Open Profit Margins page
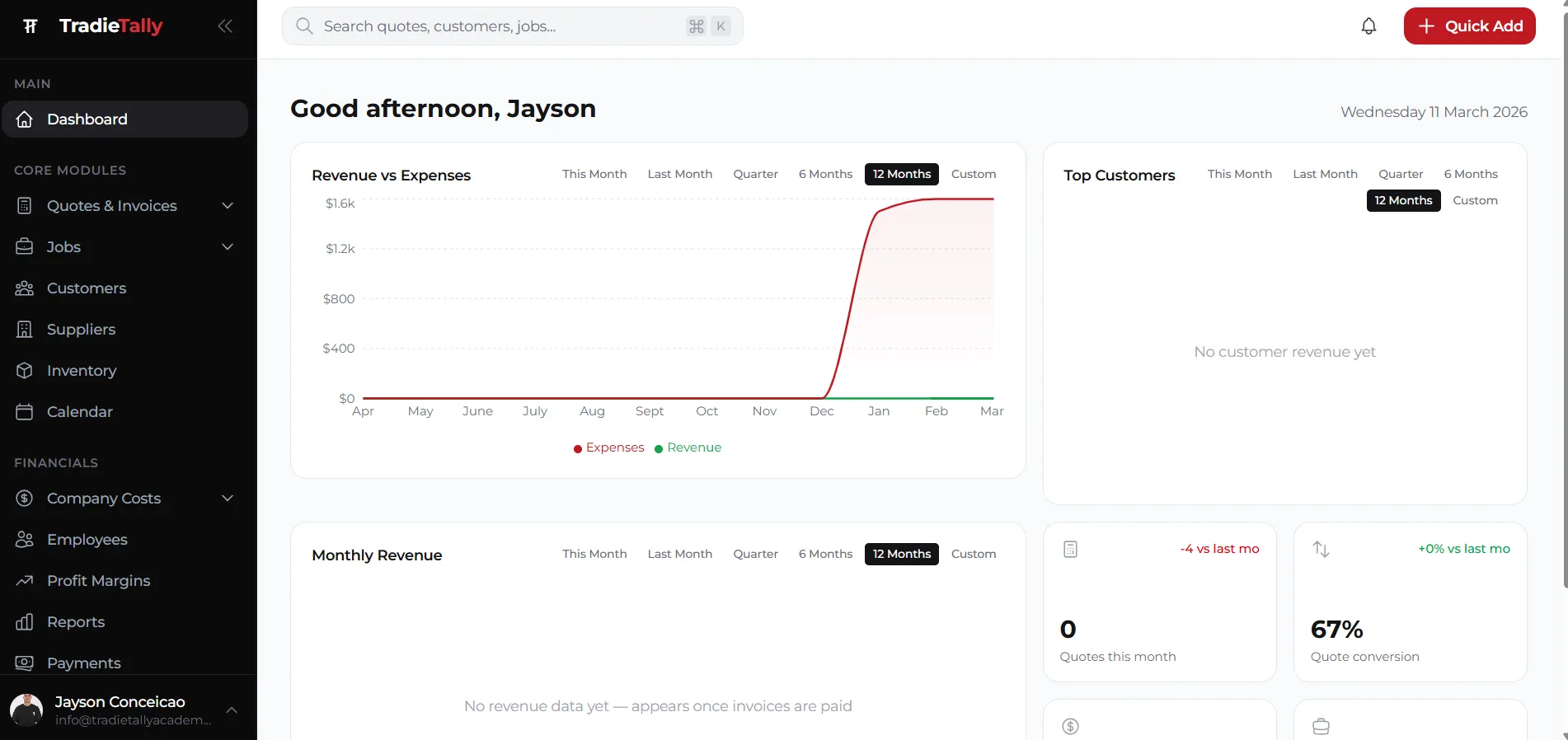The image size is (1568, 740). pos(124,581)
